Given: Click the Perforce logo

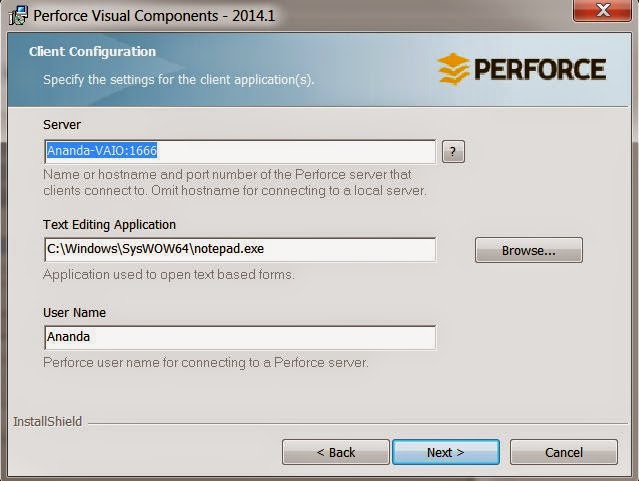Looking at the screenshot, I should click(x=521, y=69).
